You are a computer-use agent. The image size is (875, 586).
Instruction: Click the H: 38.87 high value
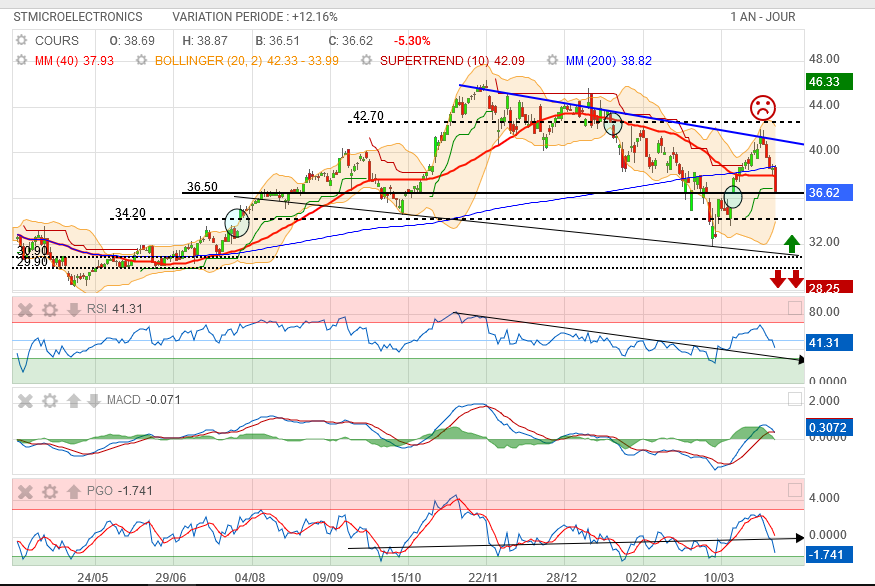[205, 41]
